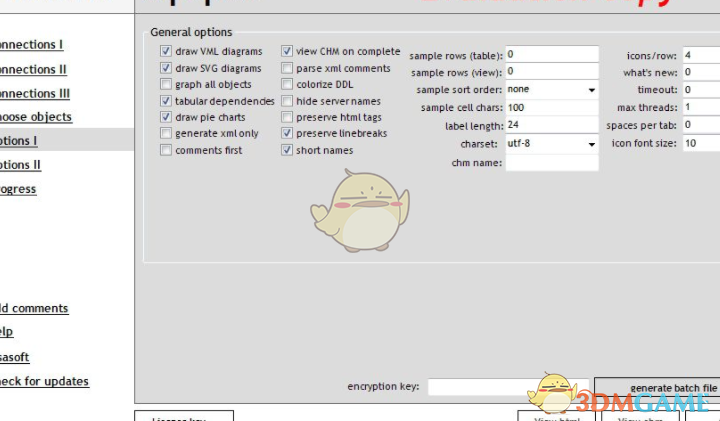
Task: Edit timeout field value
Action: (x=701, y=90)
